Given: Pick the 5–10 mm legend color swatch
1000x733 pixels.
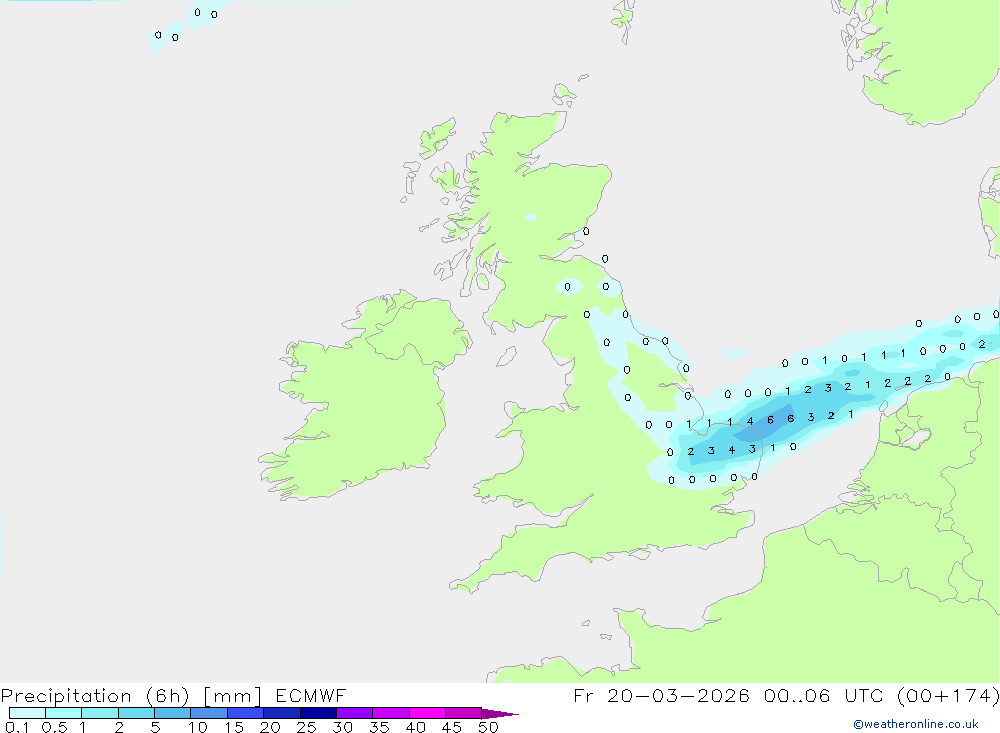Looking at the screenshot, I should [173, 713].
